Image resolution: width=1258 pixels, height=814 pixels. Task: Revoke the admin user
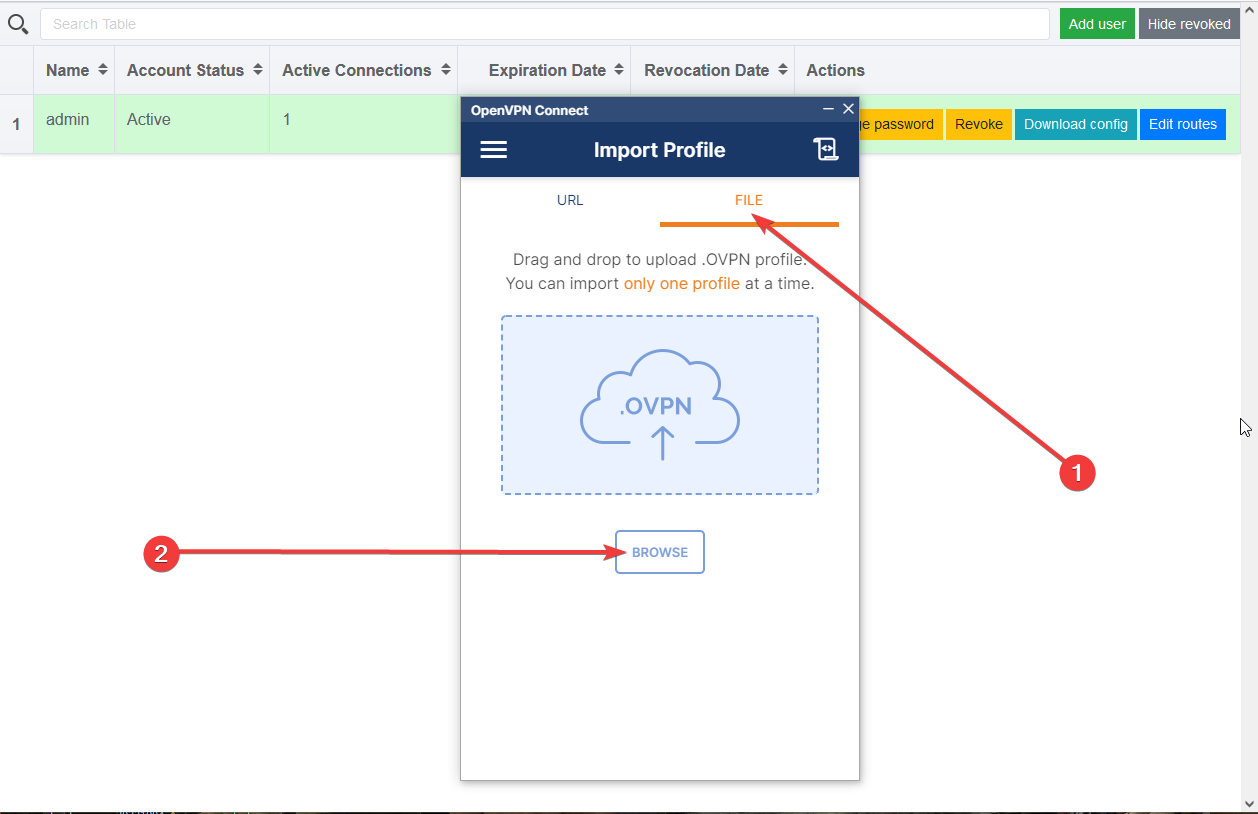(979, 124)
